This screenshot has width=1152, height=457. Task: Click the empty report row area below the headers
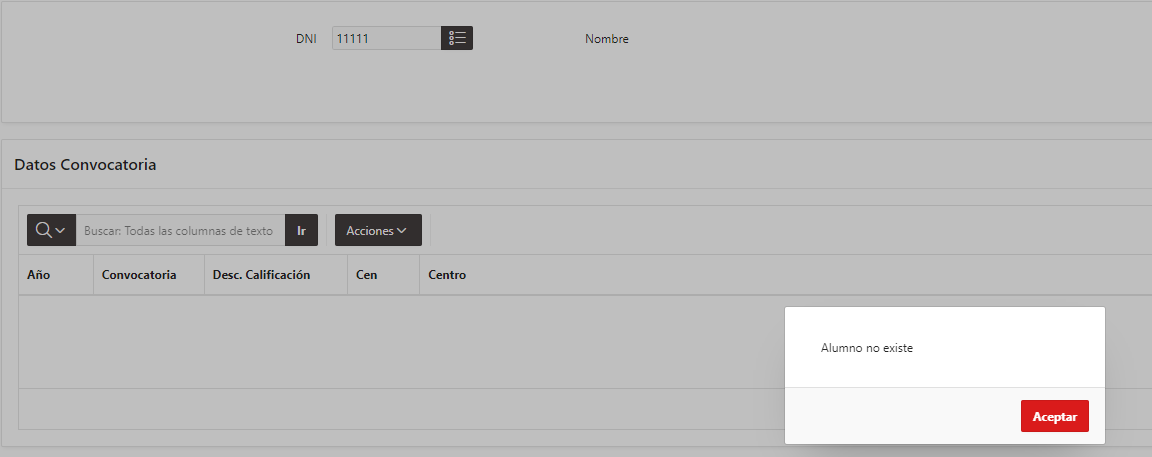(x=401, y=342)
